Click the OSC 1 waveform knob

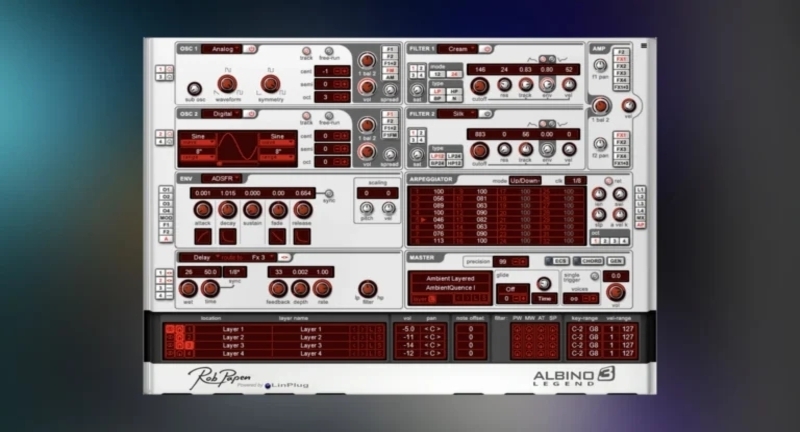click(x=227, y=84)
